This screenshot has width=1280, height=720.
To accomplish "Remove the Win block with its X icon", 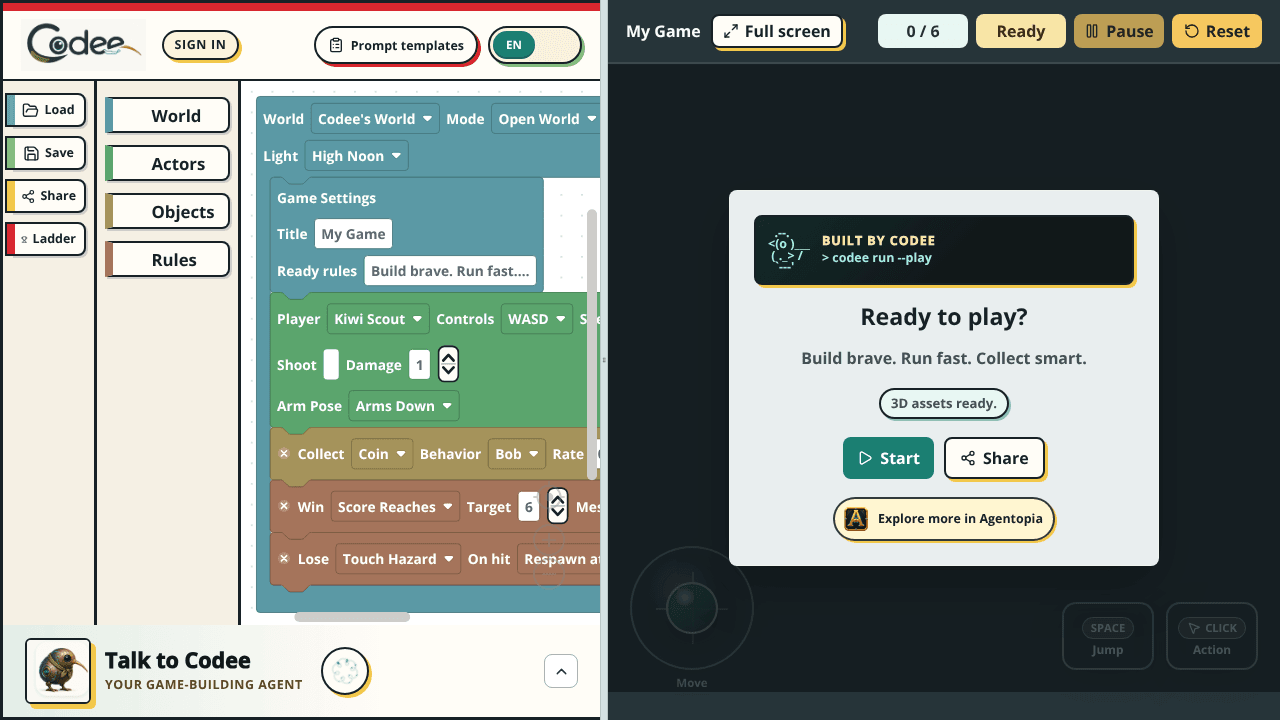I will (284, 507).
